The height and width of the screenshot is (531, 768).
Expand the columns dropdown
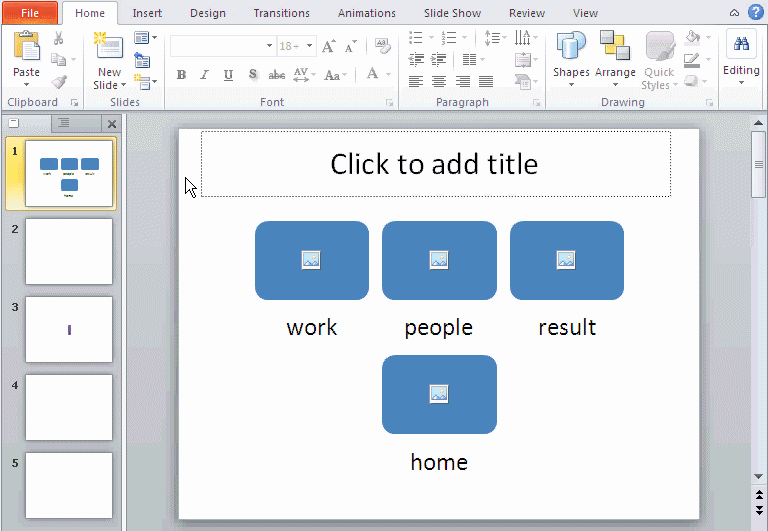point(483,60)
